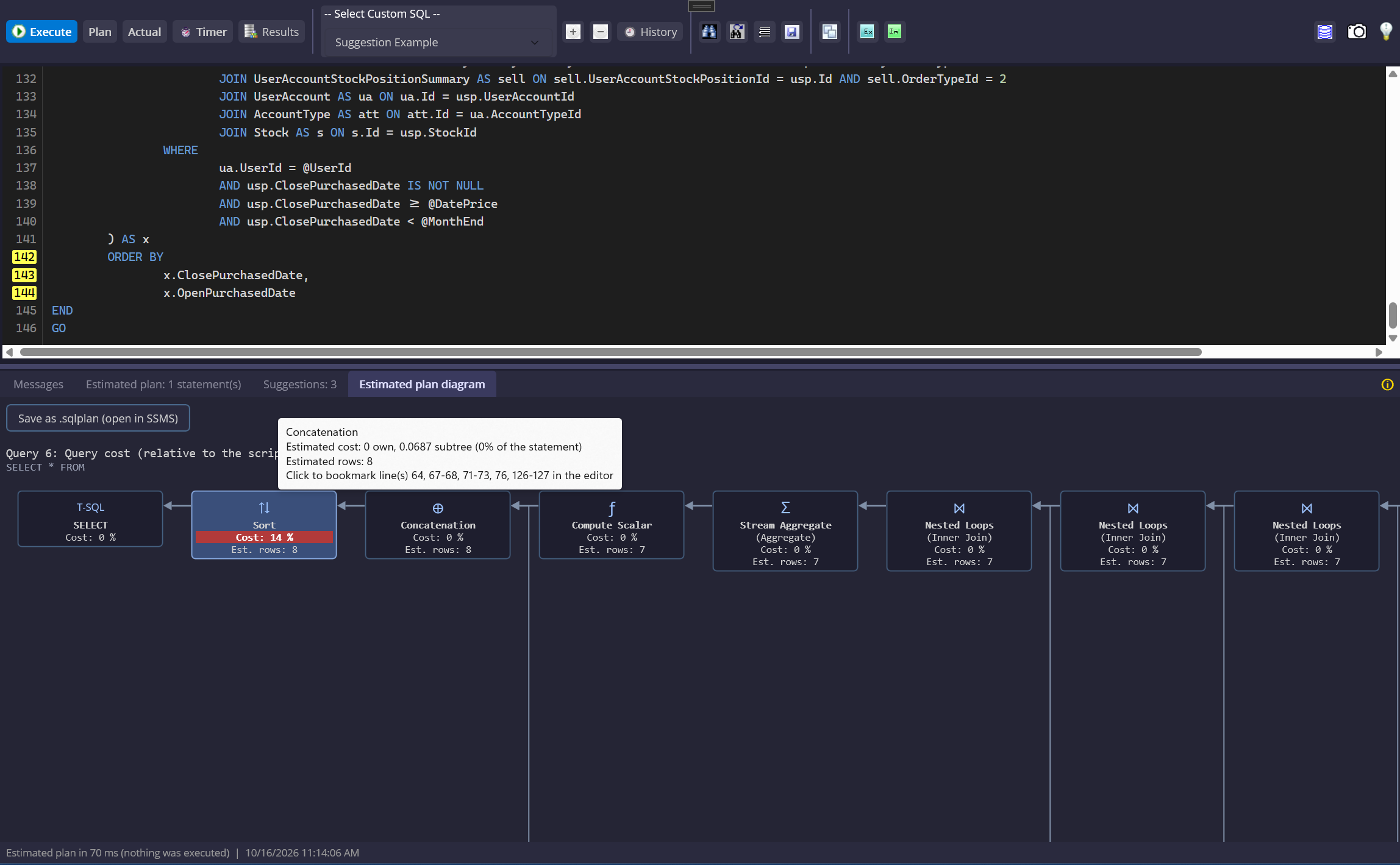Click the Stream Aggregate plan node
The height and width of the screenshot is (865, 1400).
click(785, 531)
